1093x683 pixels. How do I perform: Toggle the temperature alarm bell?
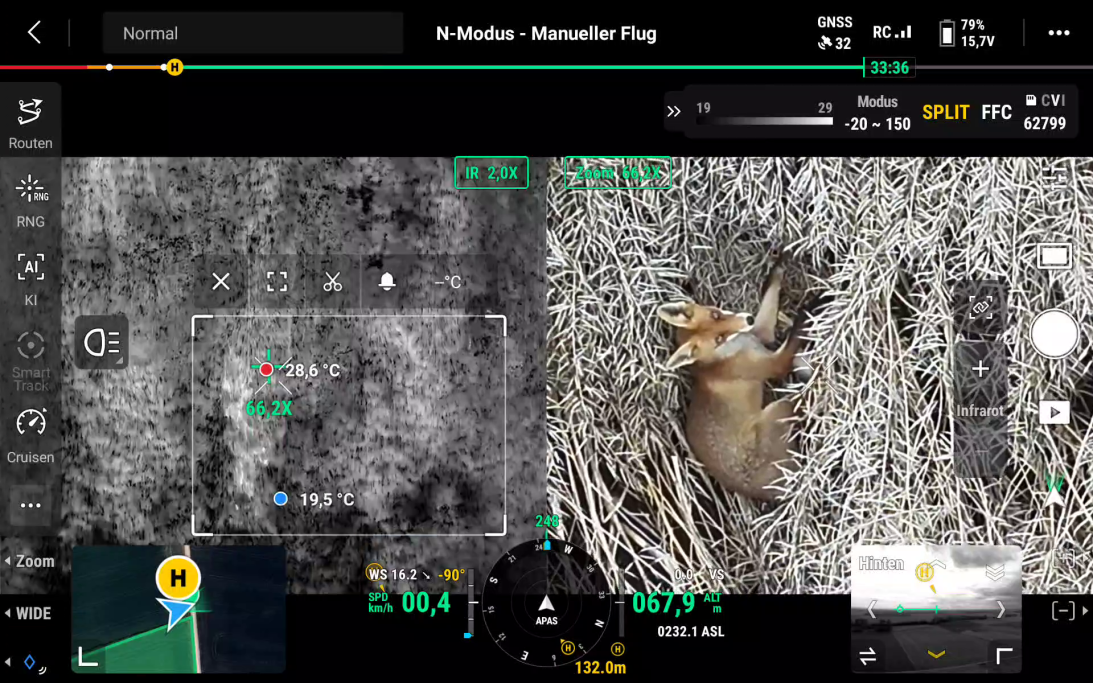click(387, 282)
